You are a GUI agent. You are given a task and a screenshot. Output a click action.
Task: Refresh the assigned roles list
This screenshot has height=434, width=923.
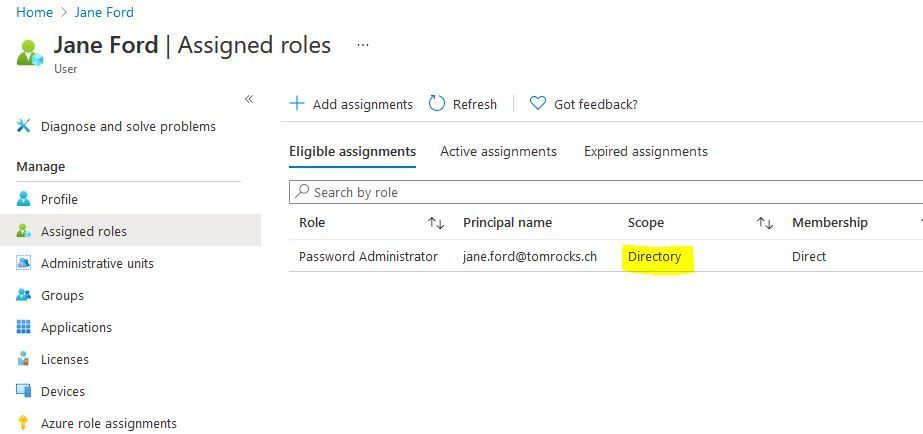(463, 104)
